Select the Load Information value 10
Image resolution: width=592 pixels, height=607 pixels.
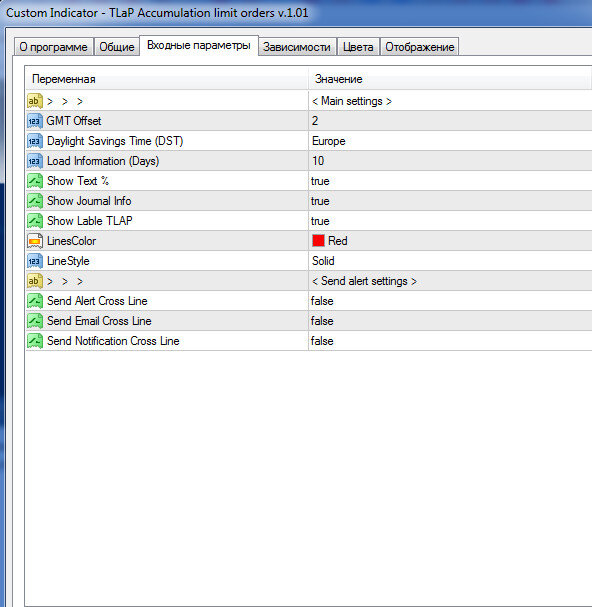pyautogui.click(x=318, y=161)
